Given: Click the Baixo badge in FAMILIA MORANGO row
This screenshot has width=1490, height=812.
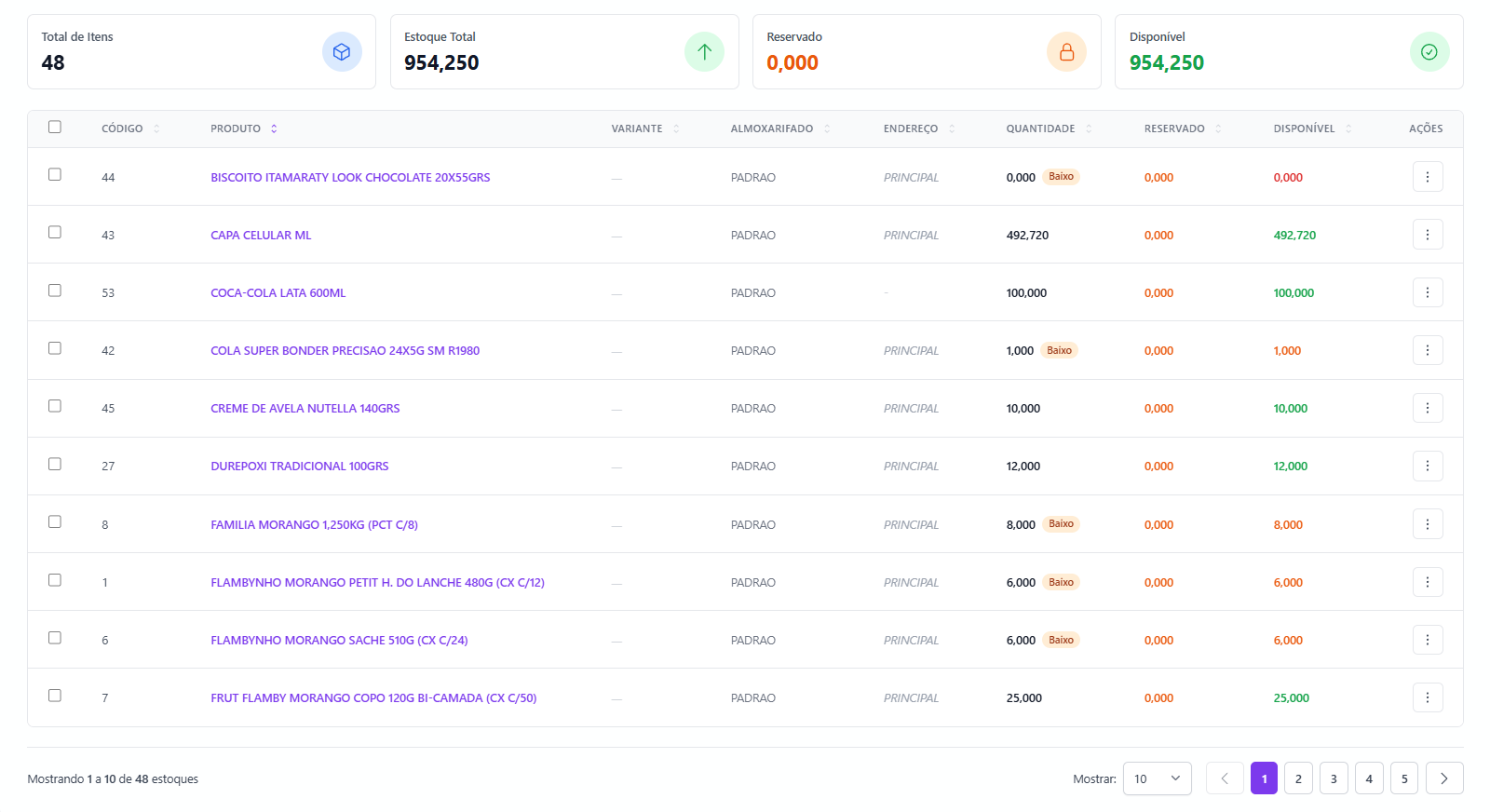Looking at the screenshot, I should [x=1061, y=523].
